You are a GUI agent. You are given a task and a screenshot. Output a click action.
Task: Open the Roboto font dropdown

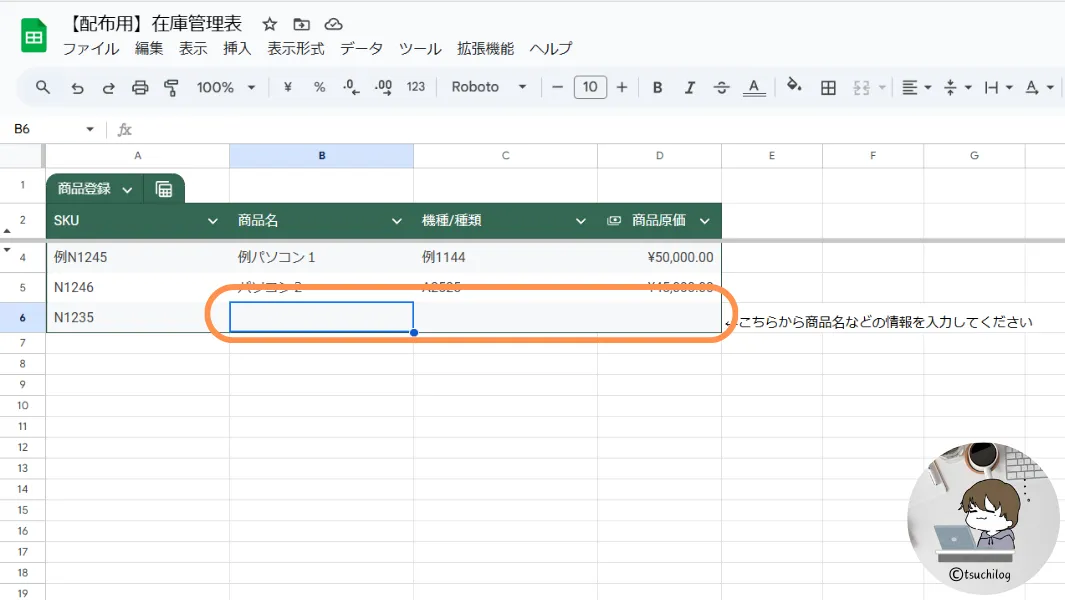pyautogui.click(x=488, y=88)
